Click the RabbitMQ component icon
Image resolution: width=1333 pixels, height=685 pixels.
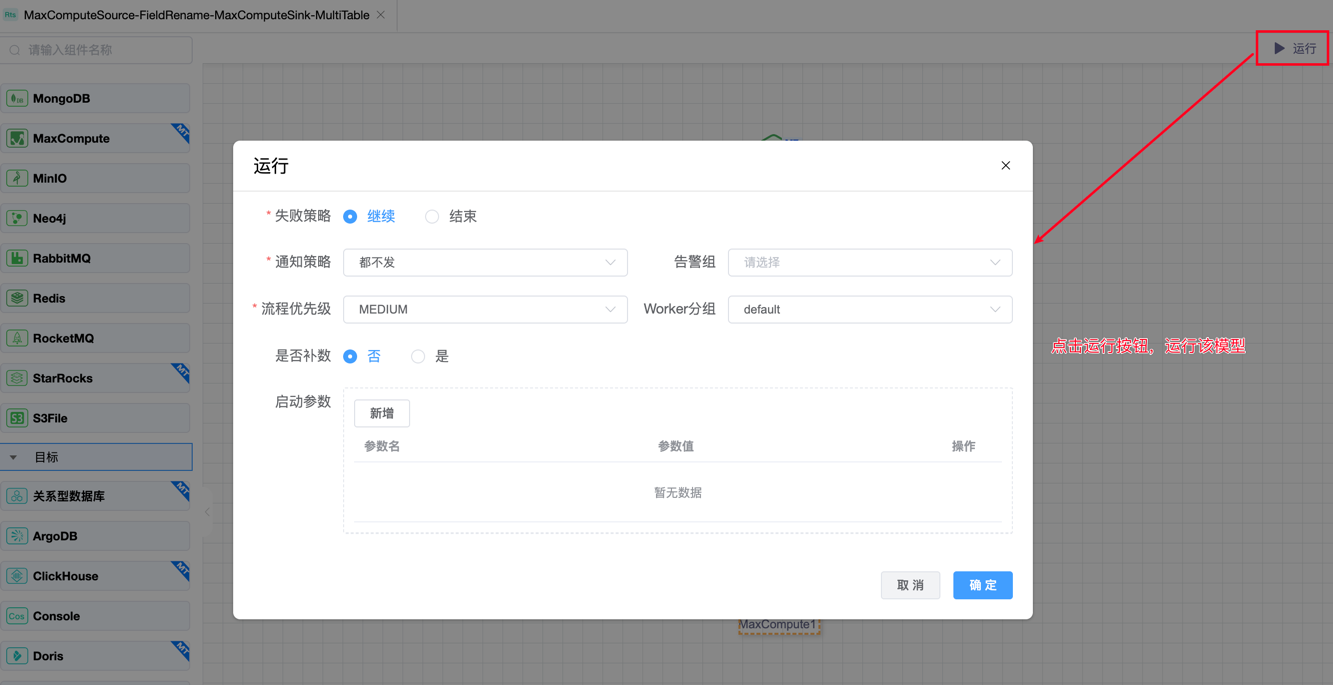pos(17,258)
